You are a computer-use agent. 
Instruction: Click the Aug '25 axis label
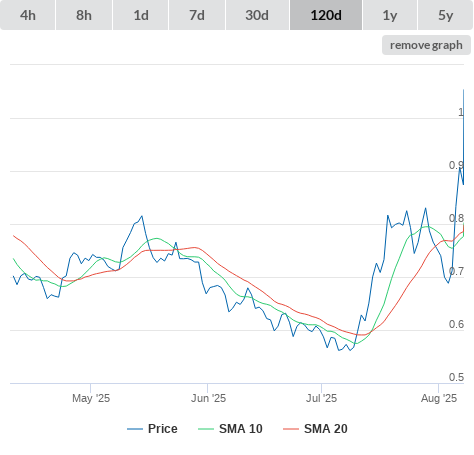click(439, 398)
